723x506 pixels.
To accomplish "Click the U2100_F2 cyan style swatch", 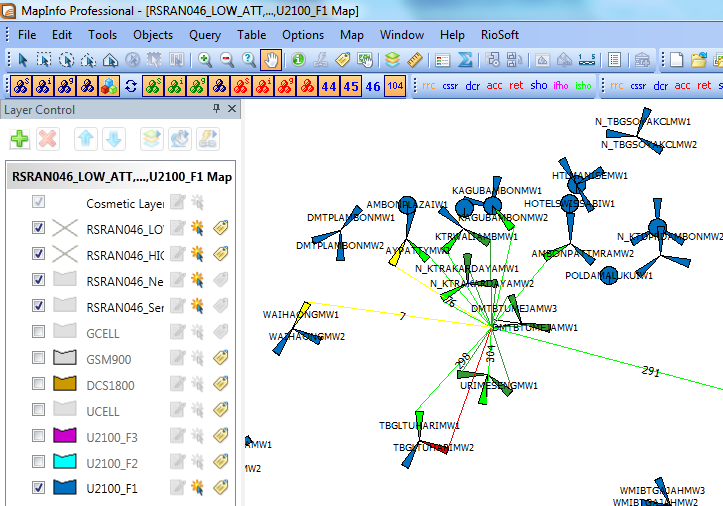I will 65,461.
